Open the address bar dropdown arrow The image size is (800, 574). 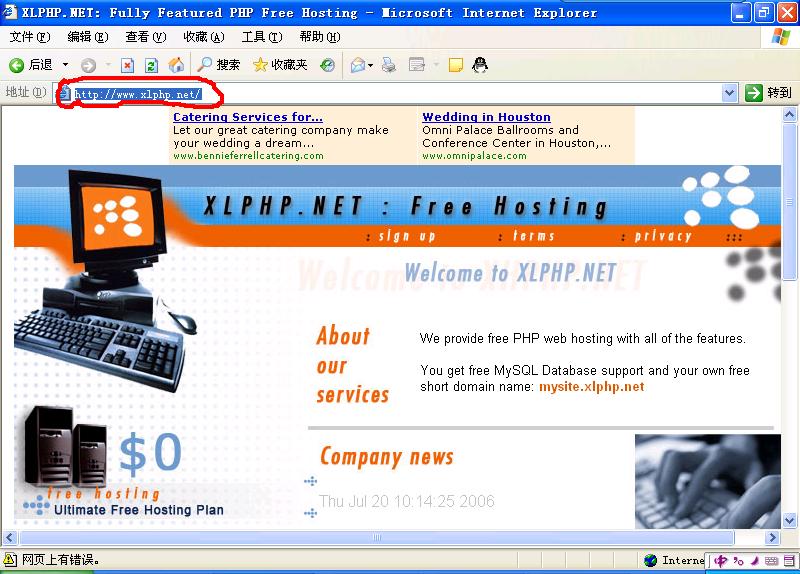coord(730,93)
